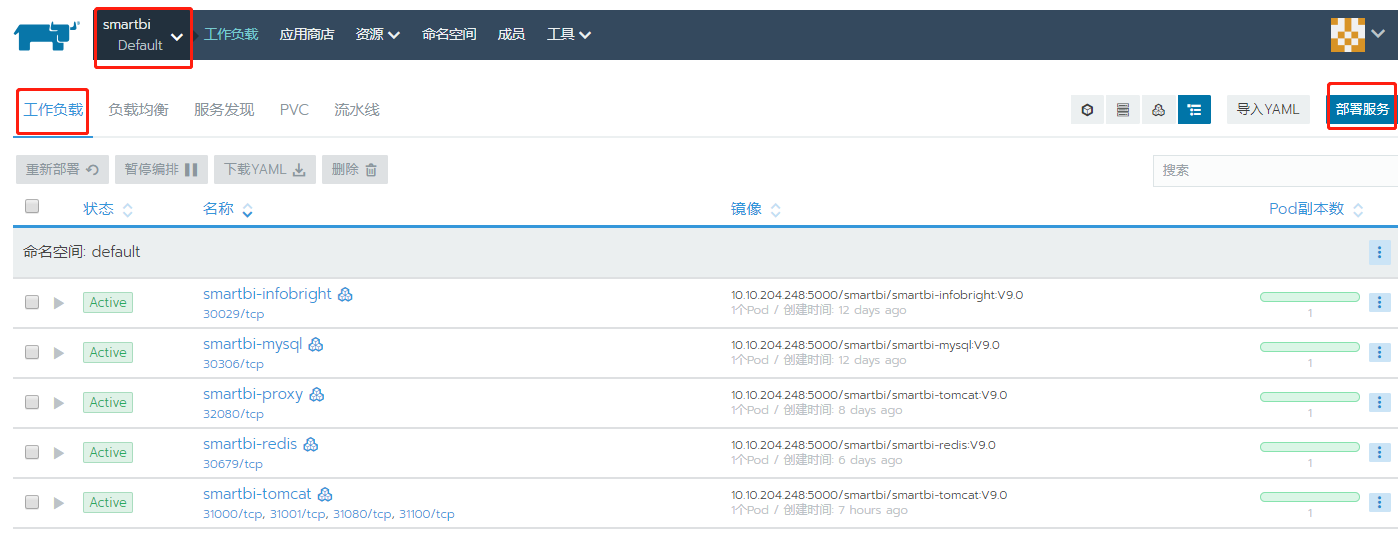Open the smartbi-tomcat workload link

tap(257, 494)
